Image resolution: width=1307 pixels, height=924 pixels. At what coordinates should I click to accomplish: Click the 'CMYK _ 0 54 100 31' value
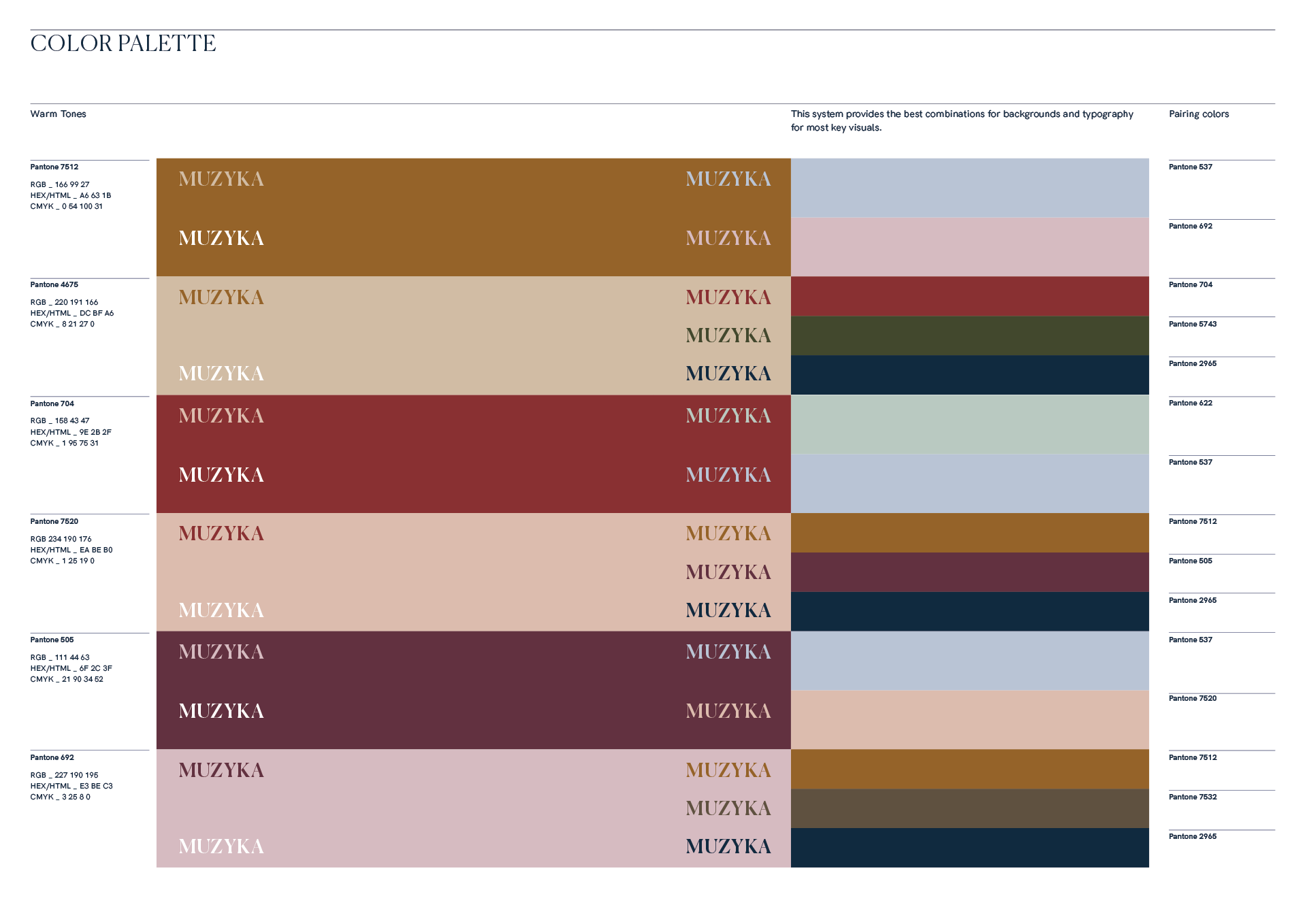66,206
